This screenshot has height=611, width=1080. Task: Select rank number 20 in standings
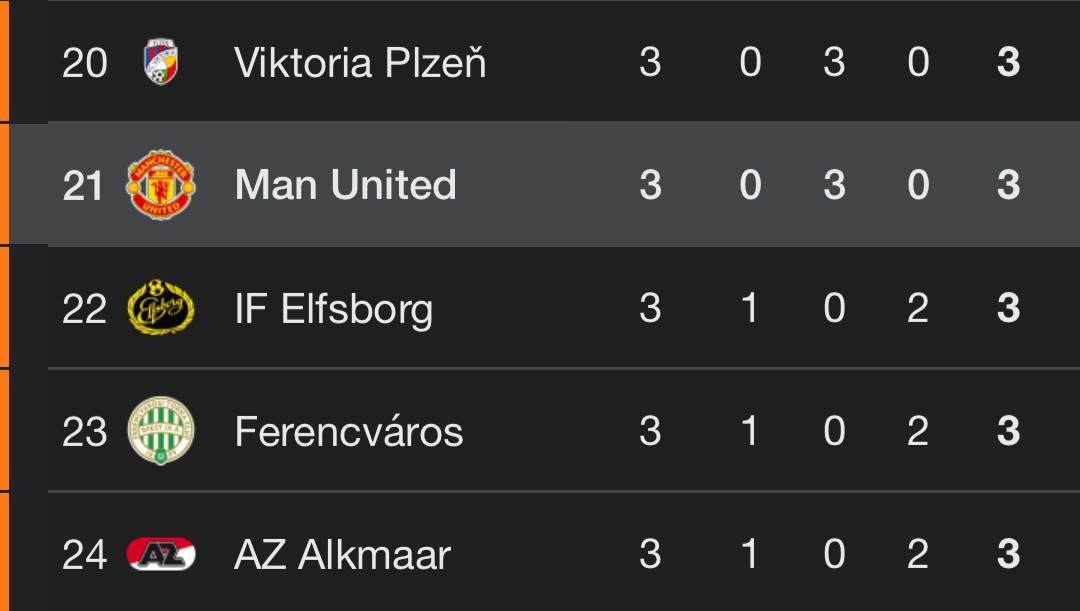coord(85,63)
